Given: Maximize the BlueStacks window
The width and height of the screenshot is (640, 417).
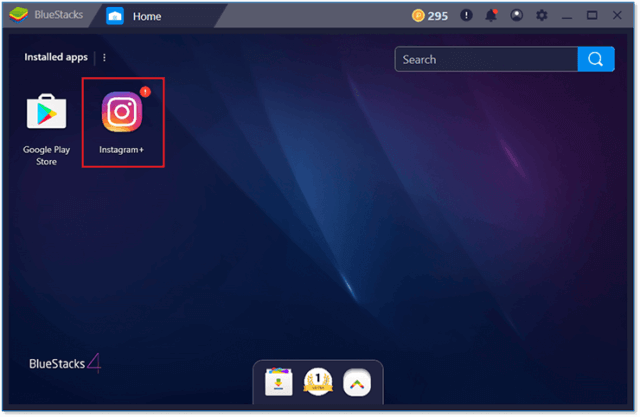Looking at the screenshot, I should click(x=592, y=16).
